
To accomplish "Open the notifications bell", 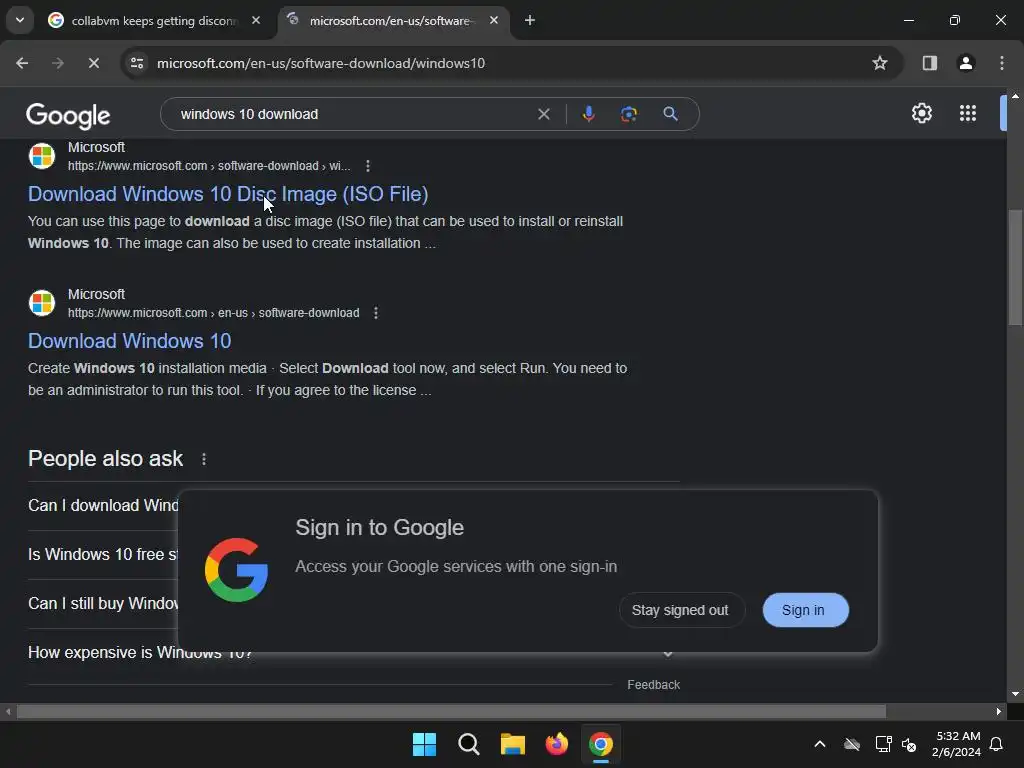I will click(997, 744).
